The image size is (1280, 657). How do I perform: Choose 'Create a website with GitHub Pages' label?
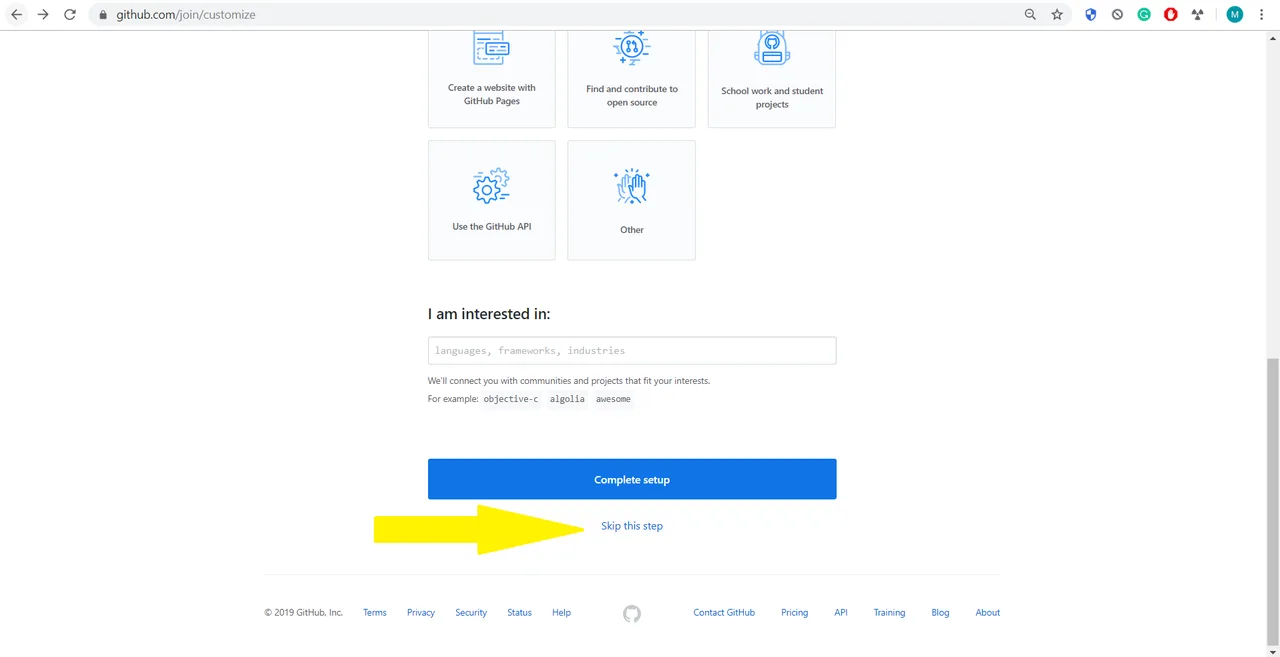pyautogui.click(x=491, y=94)
